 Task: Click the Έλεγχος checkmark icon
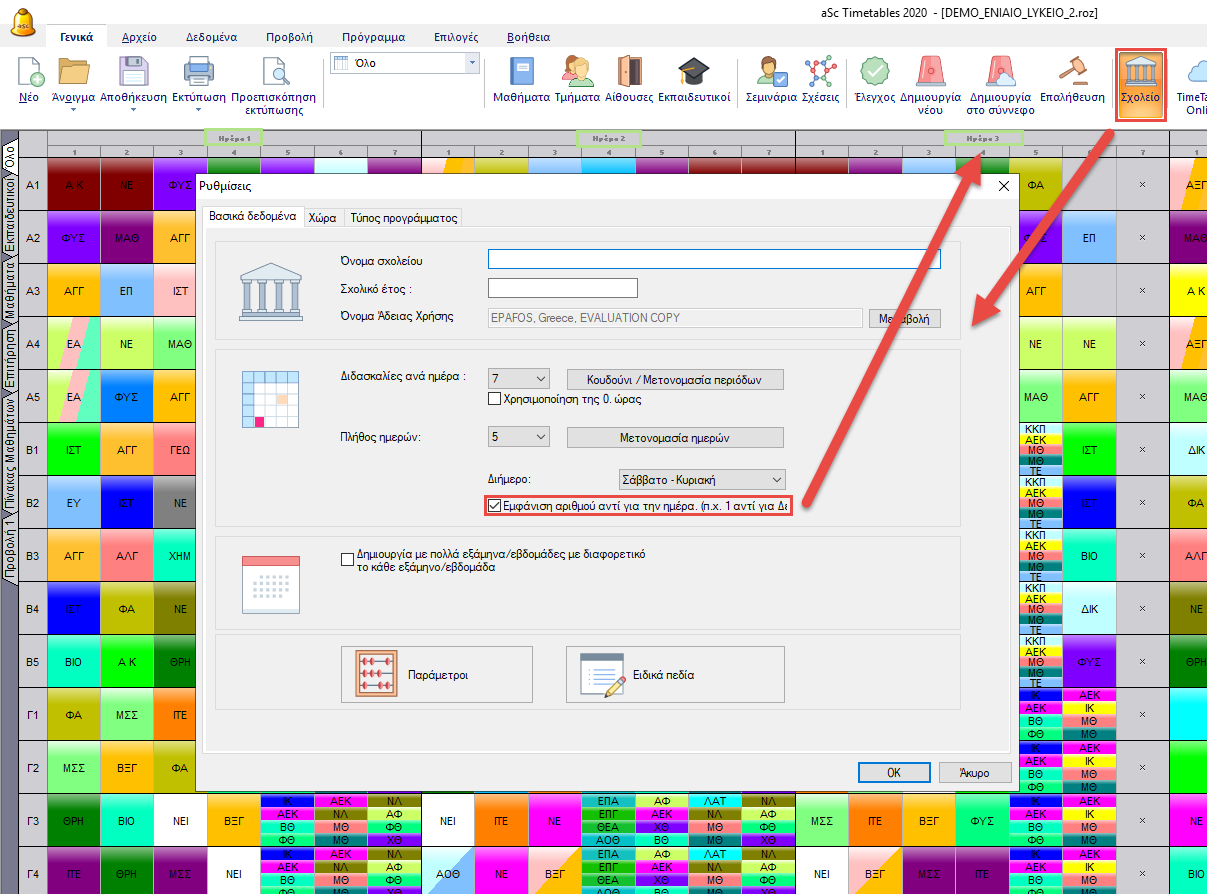874,73
